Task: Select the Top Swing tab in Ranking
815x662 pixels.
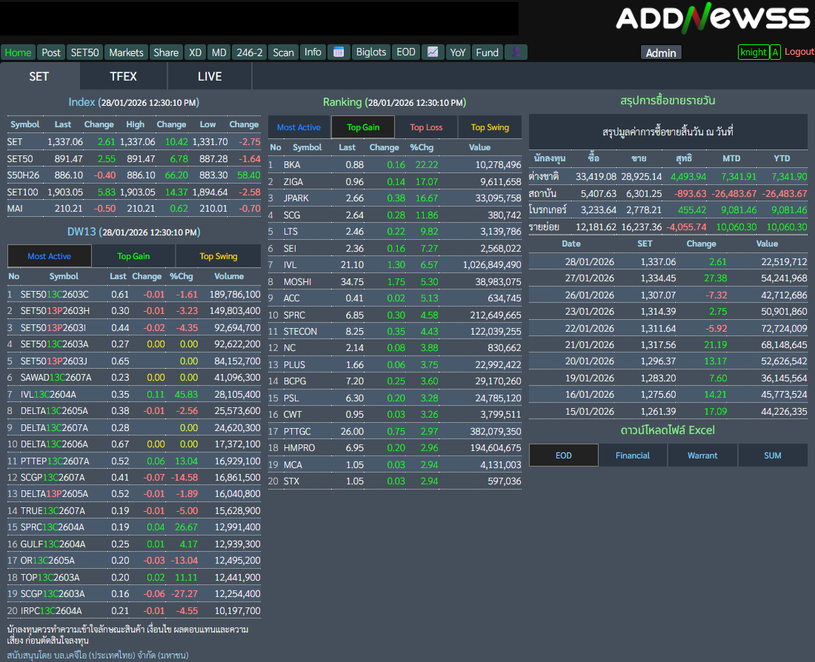Action: click(490, 127)
